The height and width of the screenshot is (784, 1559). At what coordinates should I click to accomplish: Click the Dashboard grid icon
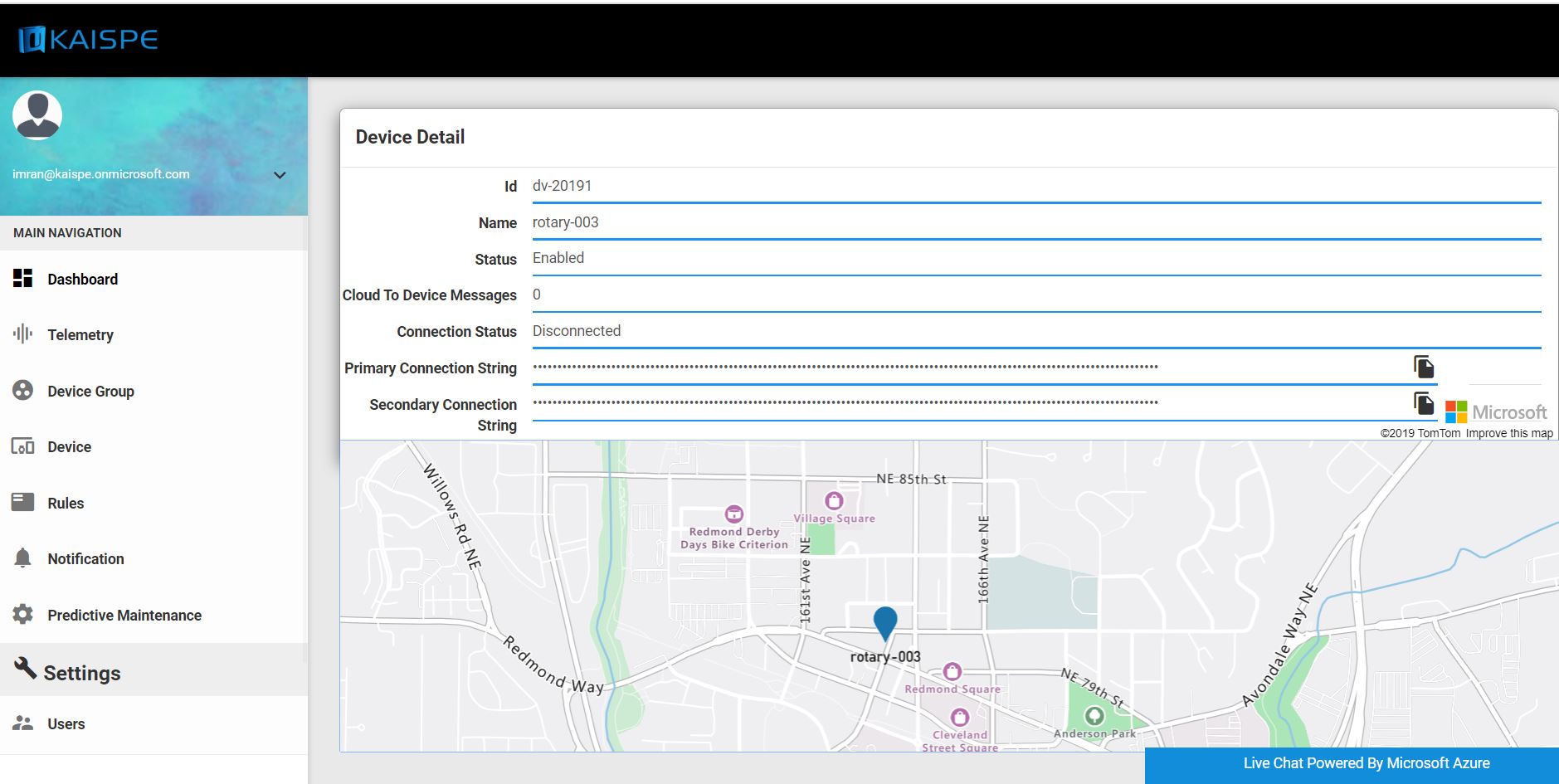click(23, 279)
